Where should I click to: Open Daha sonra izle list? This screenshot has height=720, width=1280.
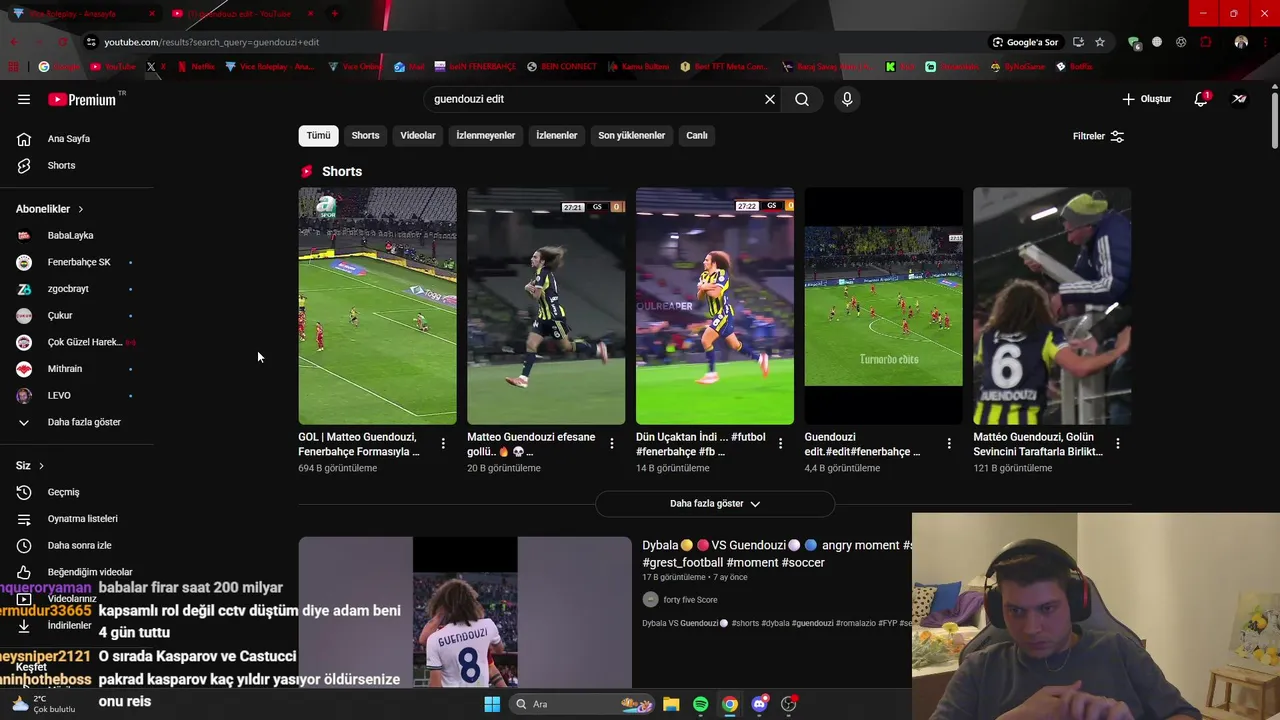[79, 545]
